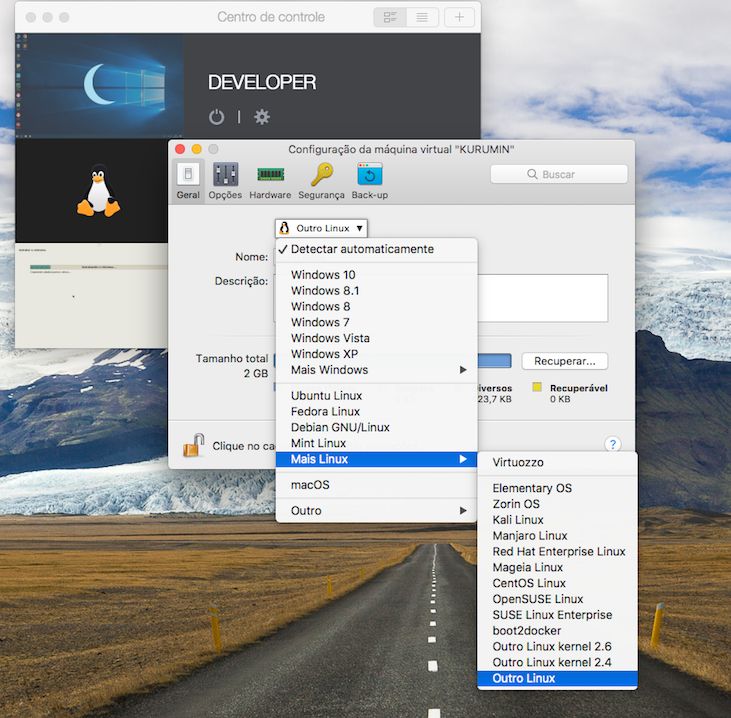The image size is (731, 718).
Task: Click the Linux penguin VM thumbnail
Action: pyautogui.click(x=98, y=191)
